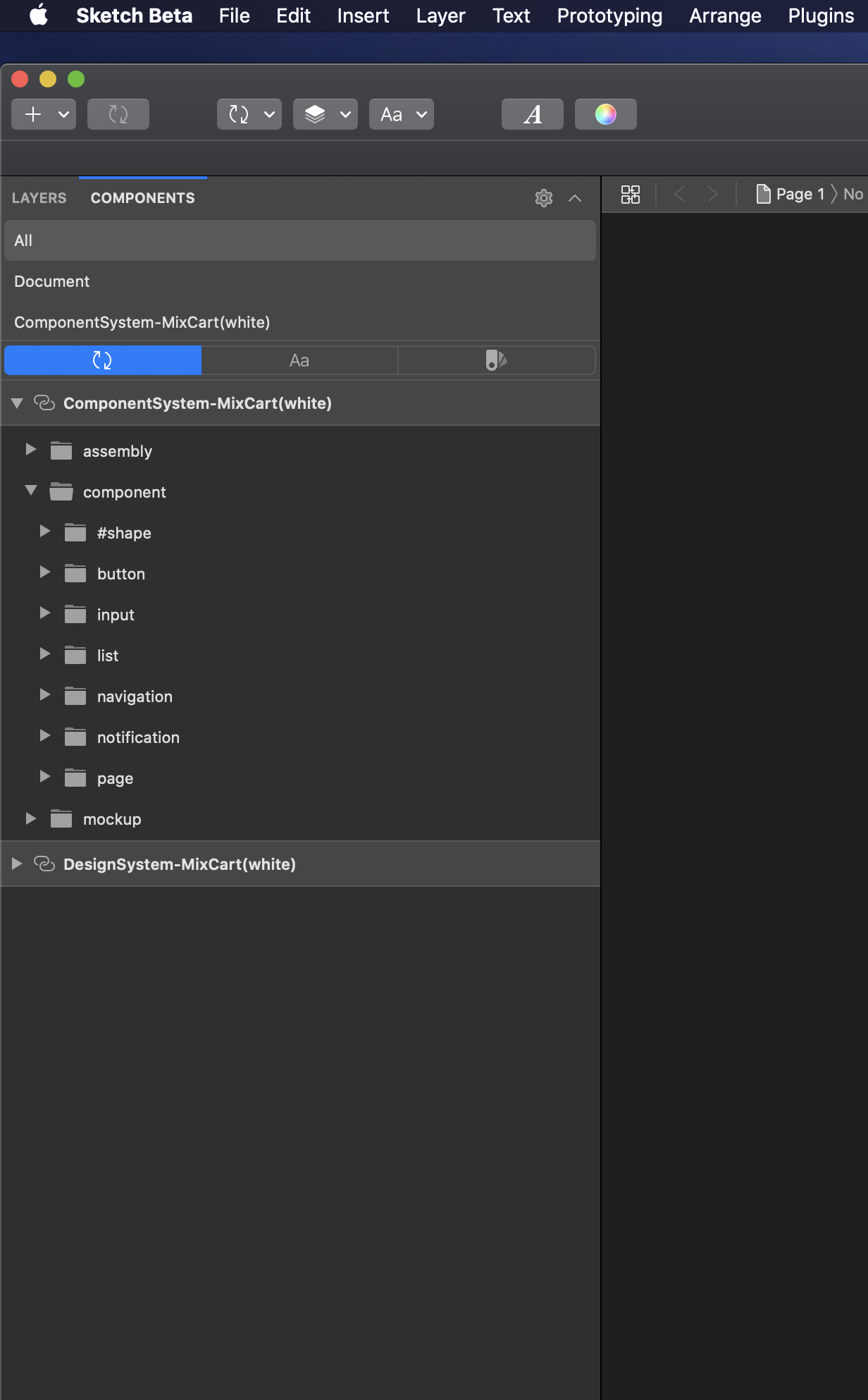Screen dimensions: 868x1400
Task: Collapse the component folder
Action: pos(31,491)
